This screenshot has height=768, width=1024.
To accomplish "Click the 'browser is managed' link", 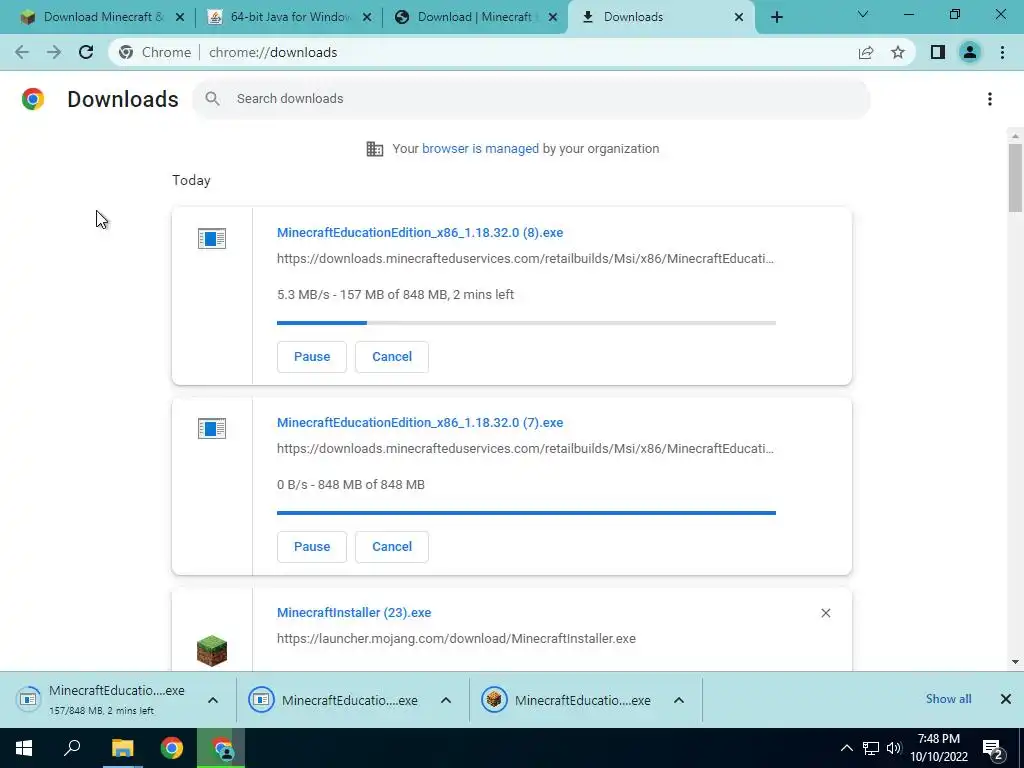I will (x=481, y=148).
